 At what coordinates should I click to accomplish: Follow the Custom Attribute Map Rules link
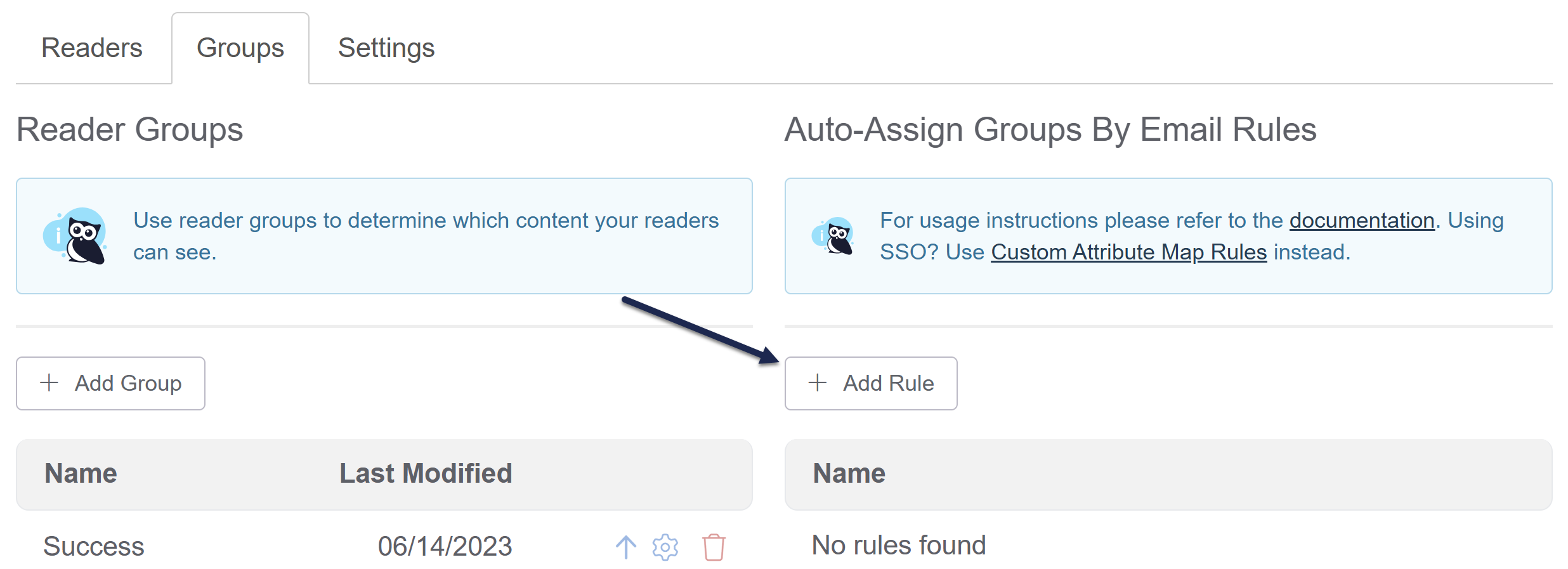[1128, 252]
